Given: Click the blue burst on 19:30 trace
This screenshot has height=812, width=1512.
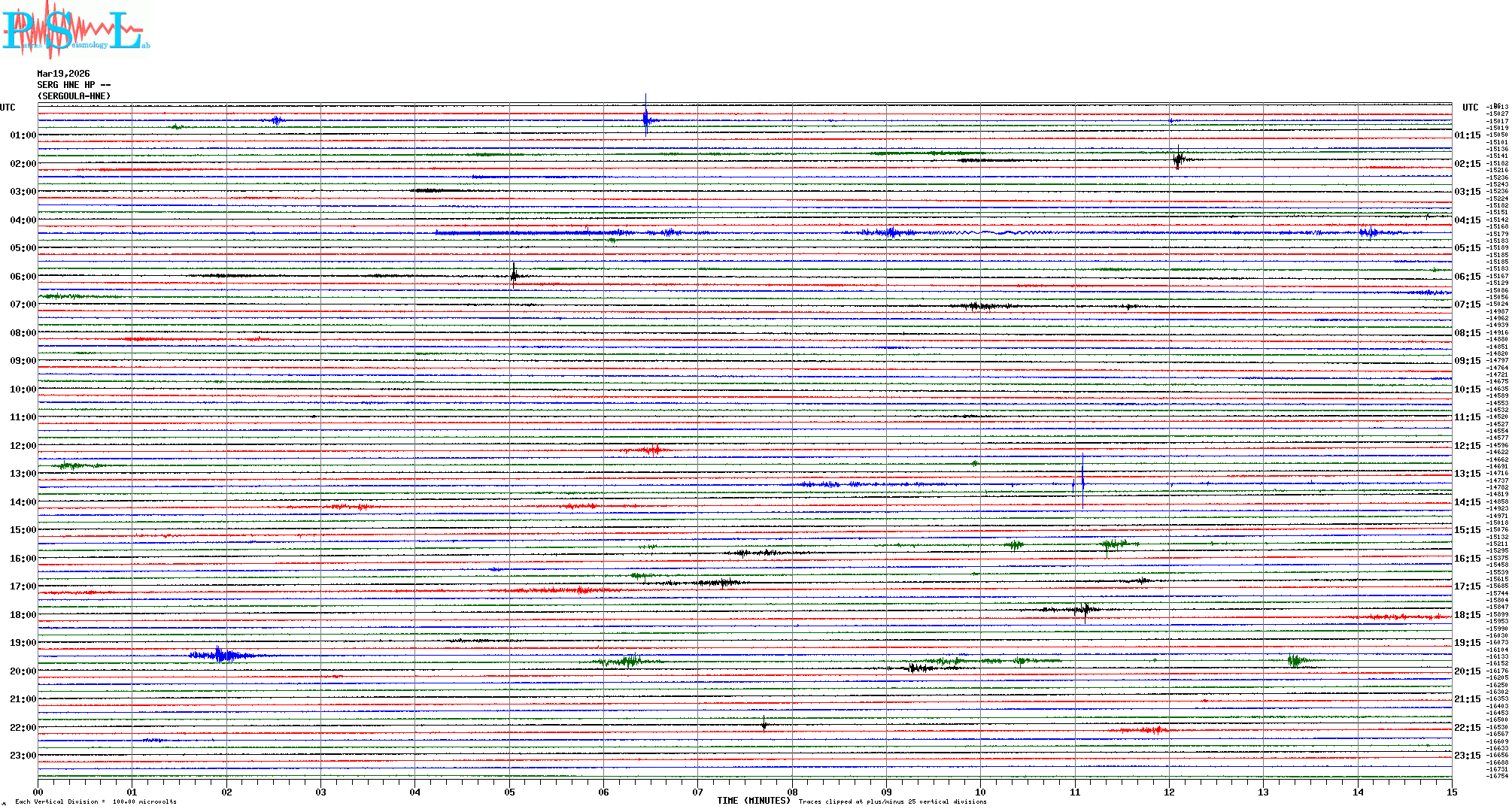Looking at the screenshot, I should coord(220,655).
